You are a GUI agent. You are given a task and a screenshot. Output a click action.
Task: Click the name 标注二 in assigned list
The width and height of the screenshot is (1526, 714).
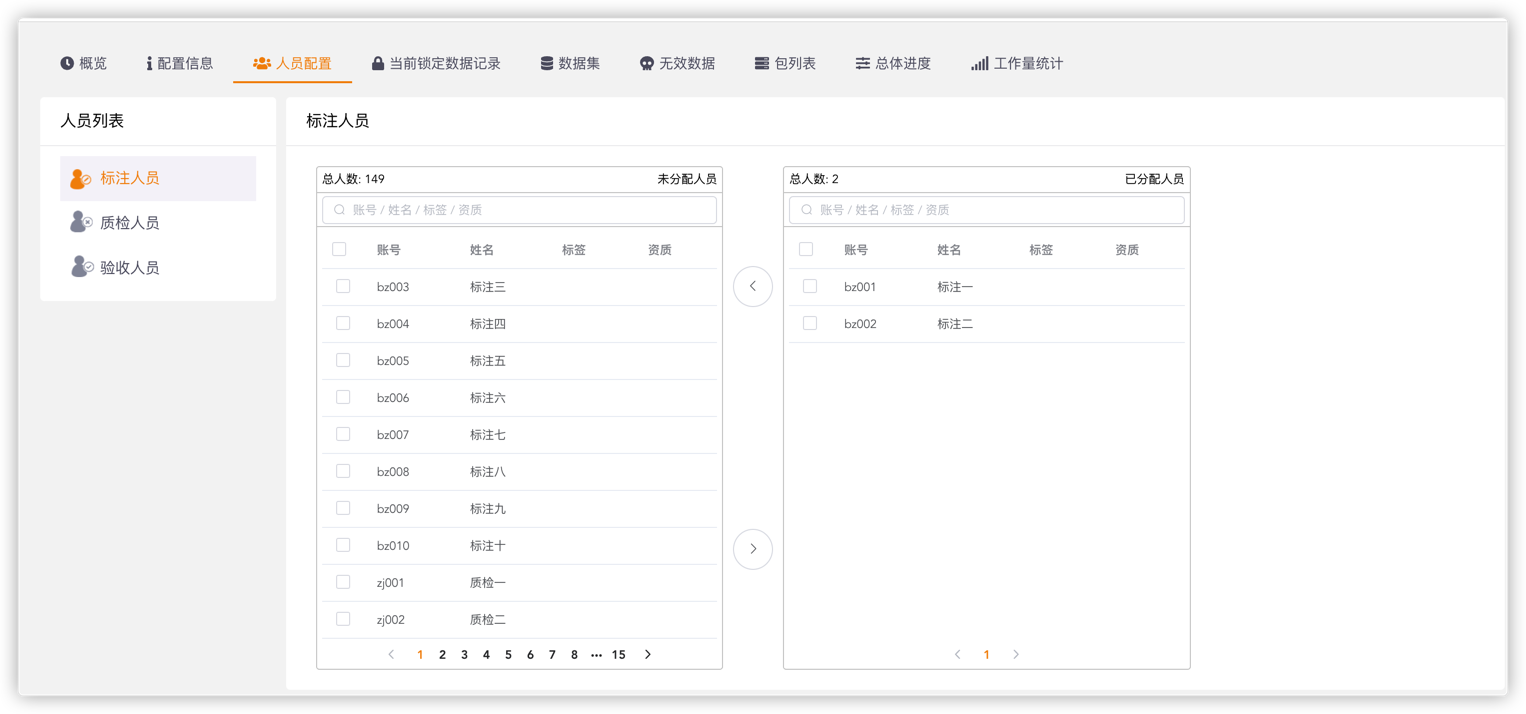tap(955, 324)
